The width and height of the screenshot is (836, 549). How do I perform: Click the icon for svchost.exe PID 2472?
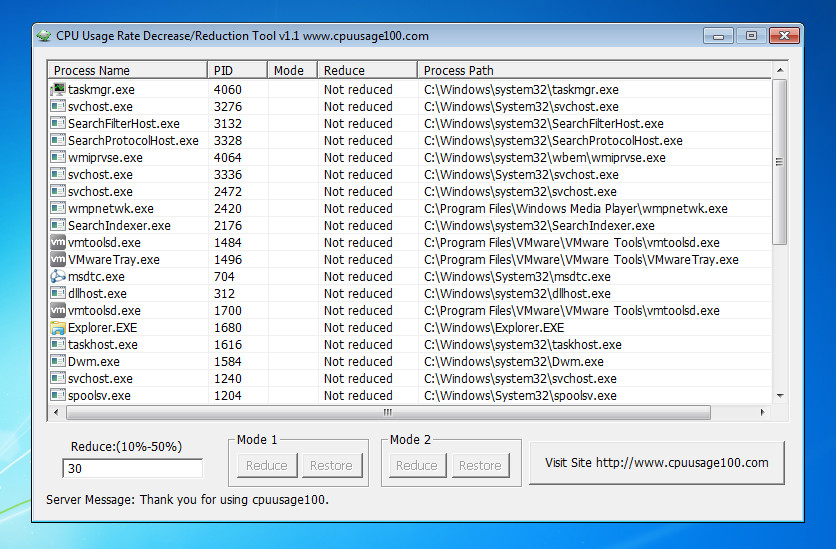click(x=58, y=191)
